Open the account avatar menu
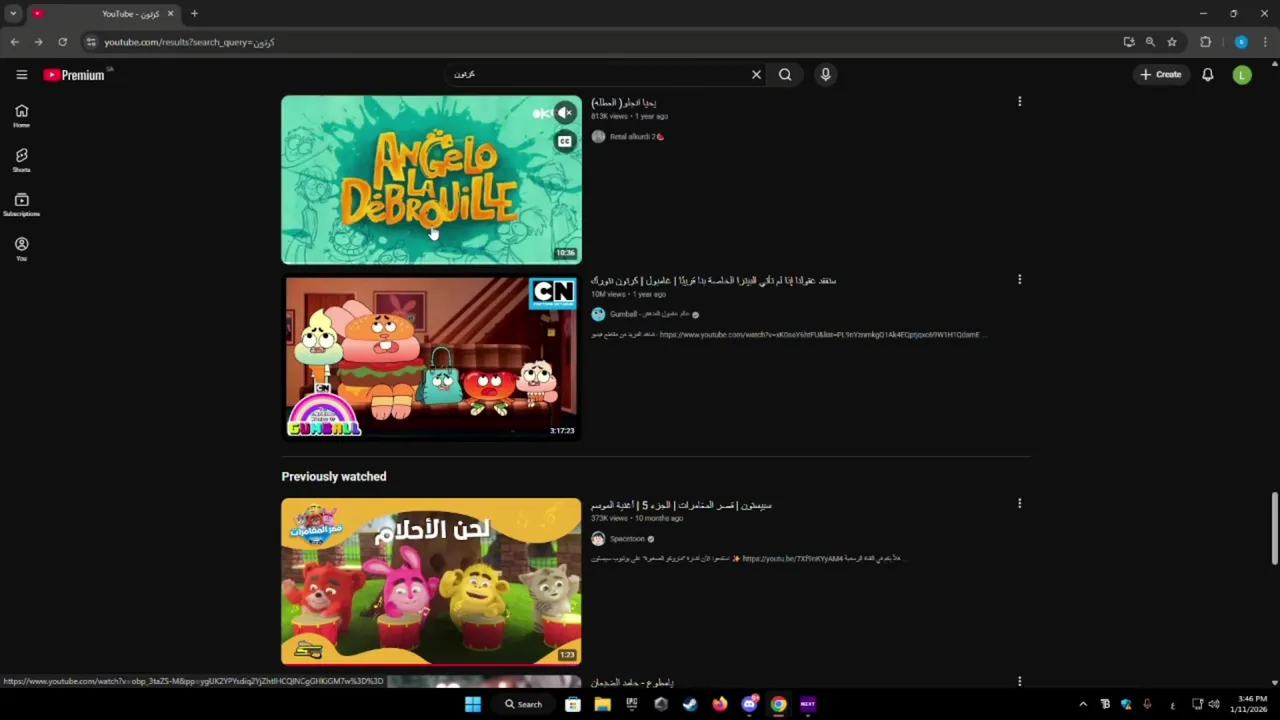Screen dimensions: 1280x720 click(1242, 75)
